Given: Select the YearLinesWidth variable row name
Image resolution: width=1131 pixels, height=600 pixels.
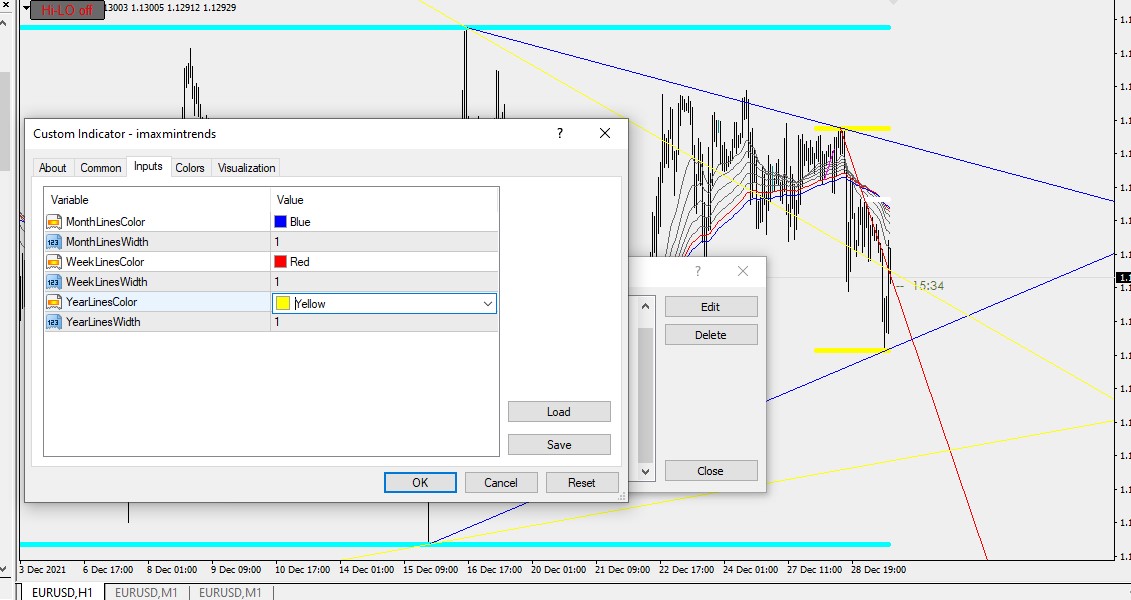Looking at the screenshot, I should tap(103, 322).
